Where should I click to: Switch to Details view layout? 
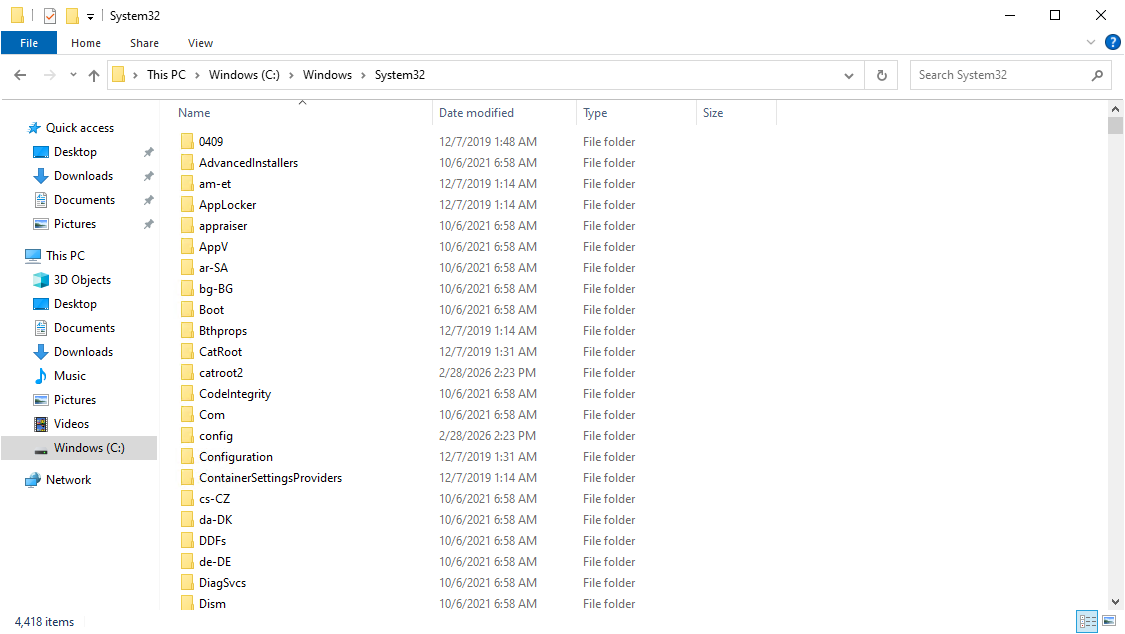click(x=1087, y=622)
